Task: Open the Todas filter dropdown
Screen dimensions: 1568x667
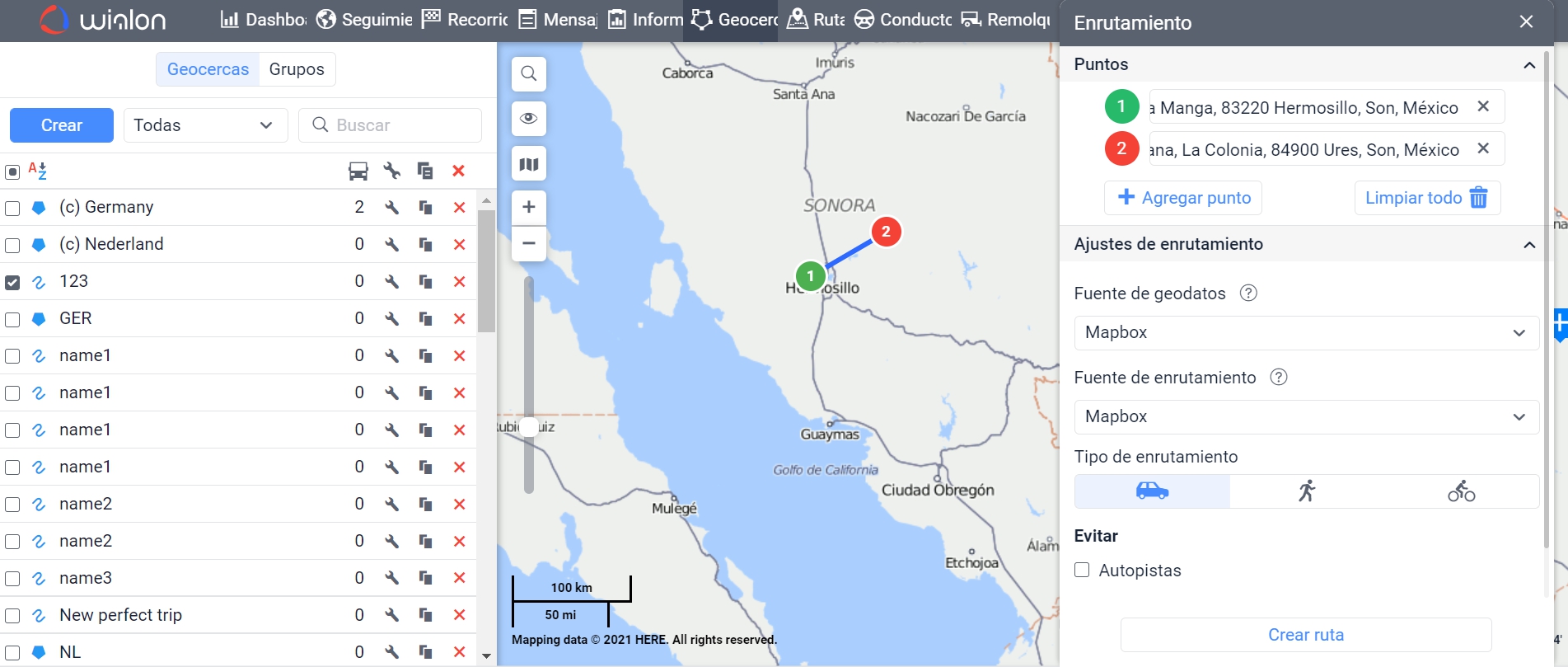Action: (205, 125)
